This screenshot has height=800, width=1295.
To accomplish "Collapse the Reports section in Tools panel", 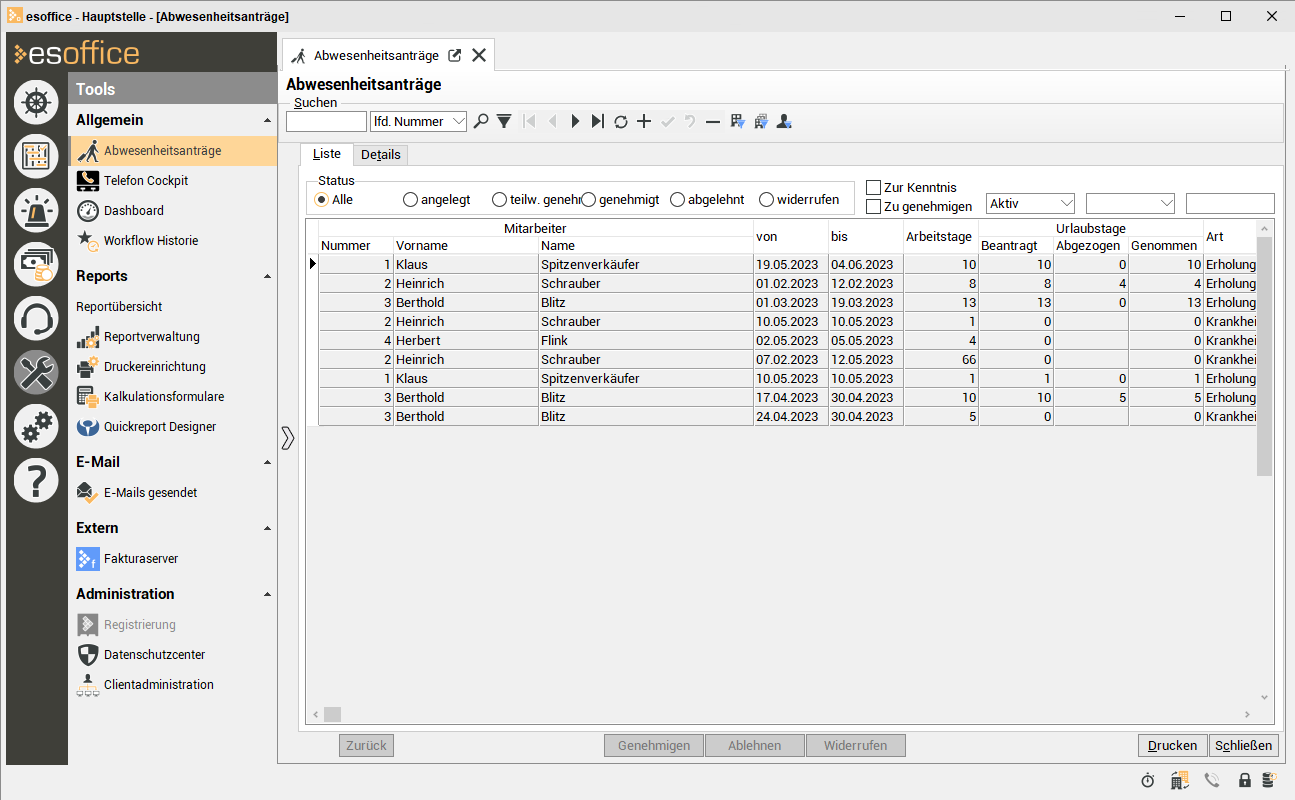I will point(267,276).
